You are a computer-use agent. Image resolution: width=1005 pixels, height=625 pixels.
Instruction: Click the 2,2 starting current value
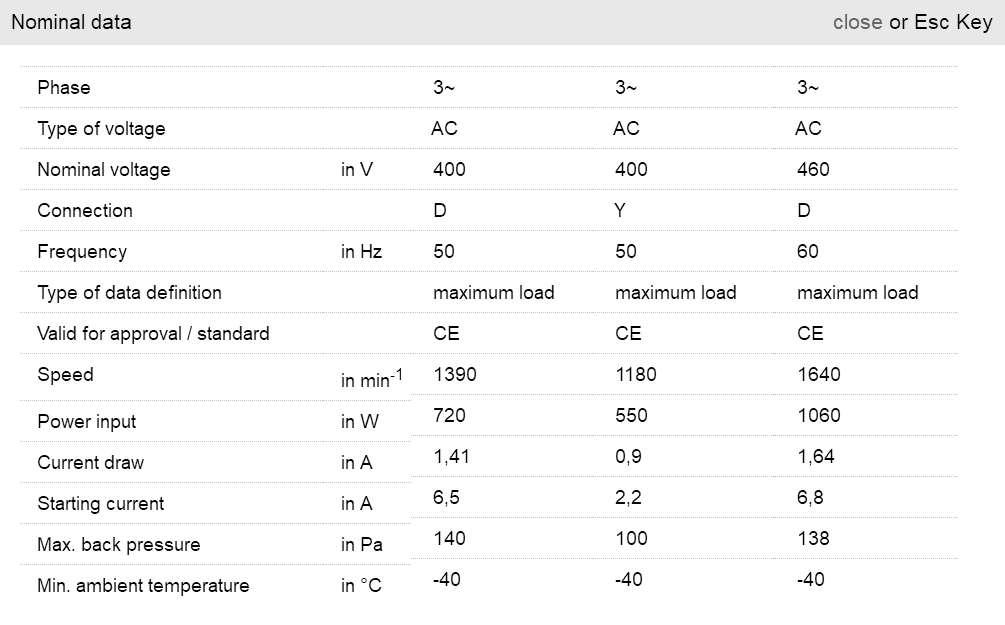(629, 498)
